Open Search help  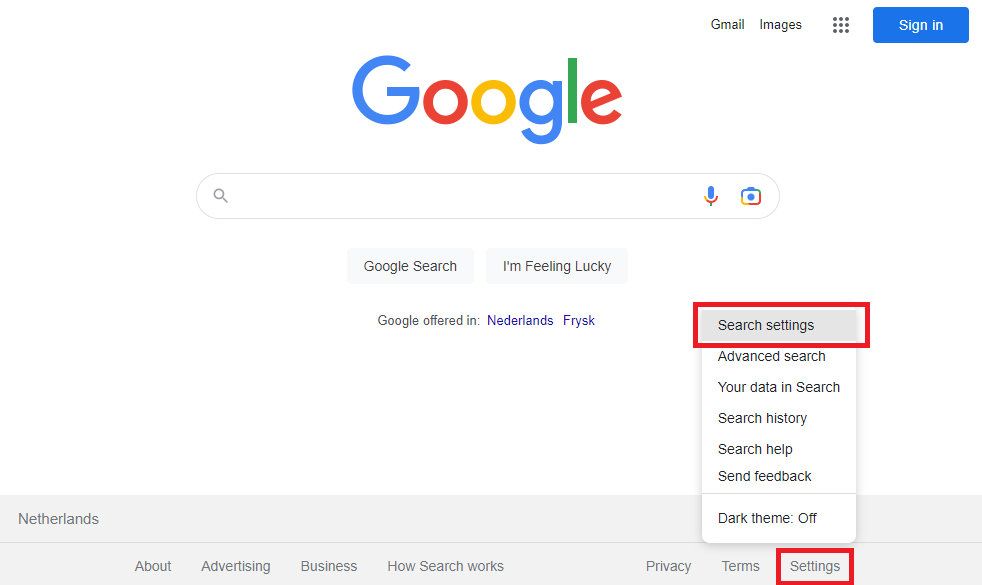[755, 448]
